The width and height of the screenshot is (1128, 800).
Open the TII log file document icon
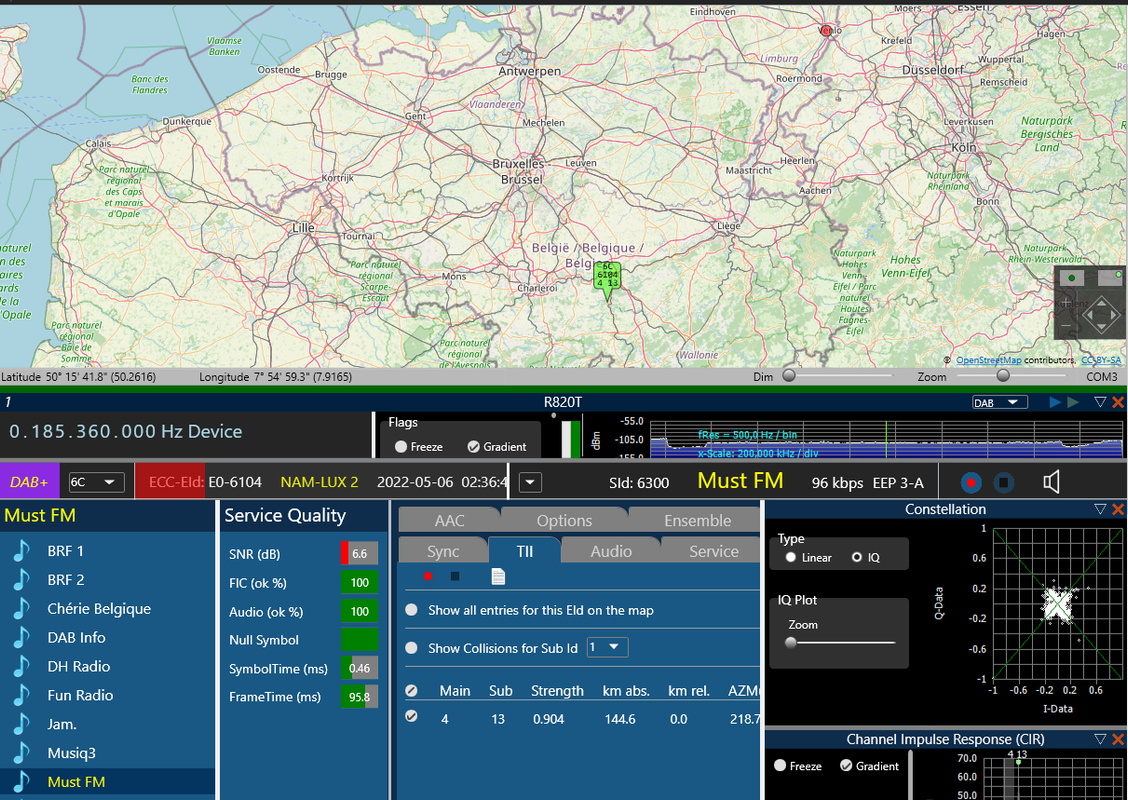tap(498, 576)
